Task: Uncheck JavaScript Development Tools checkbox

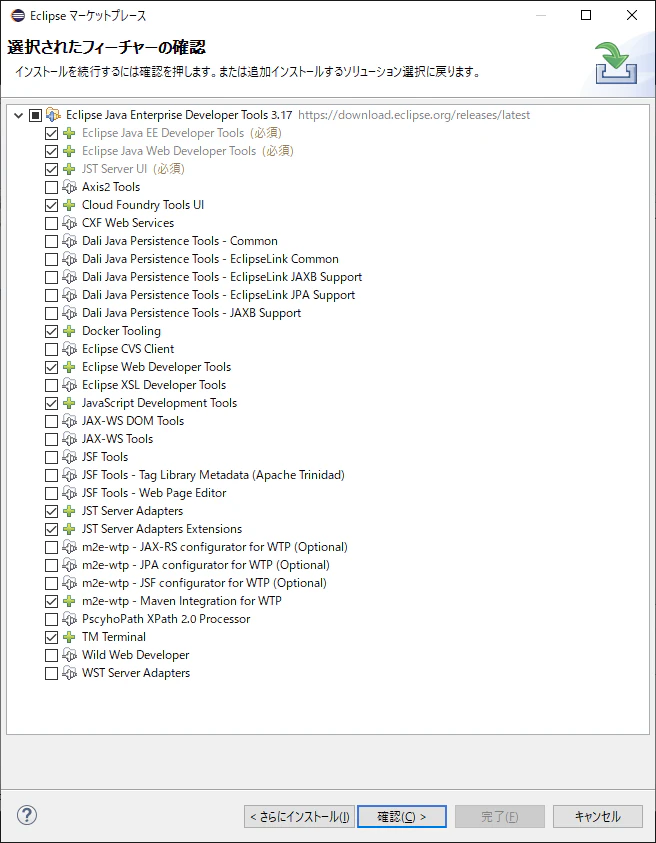Action: tap(51, 403)
